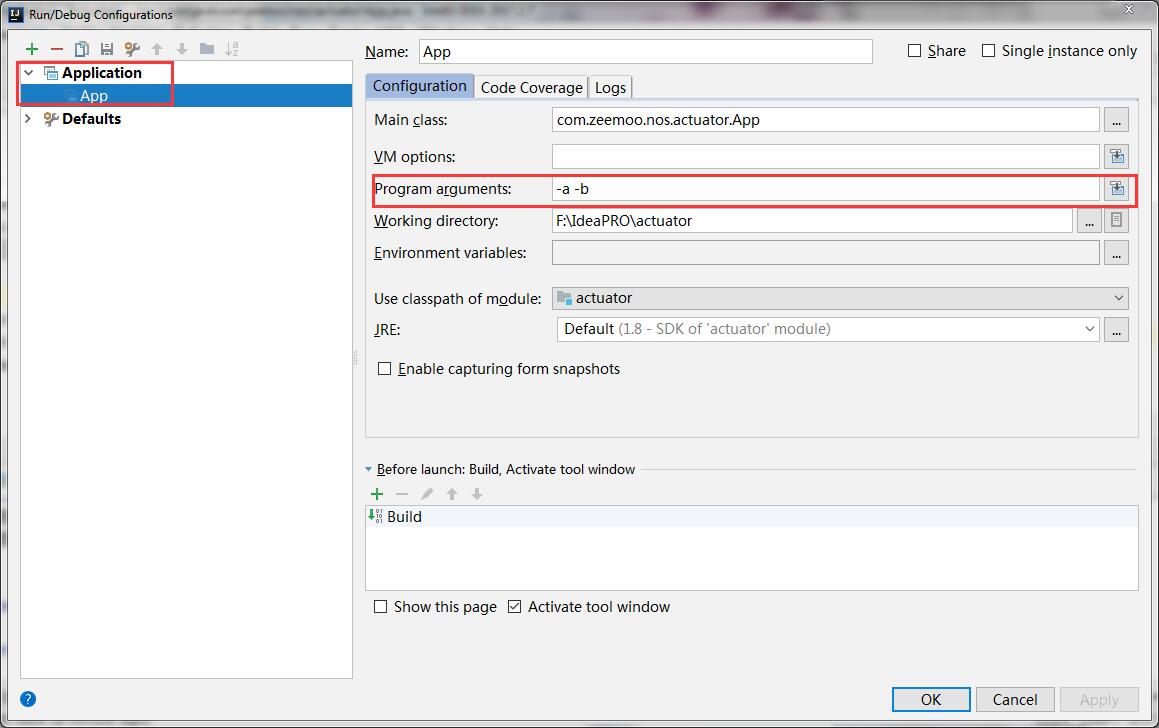
Task: Focus the Working directory input field
Action: click(x=812, y=220)
